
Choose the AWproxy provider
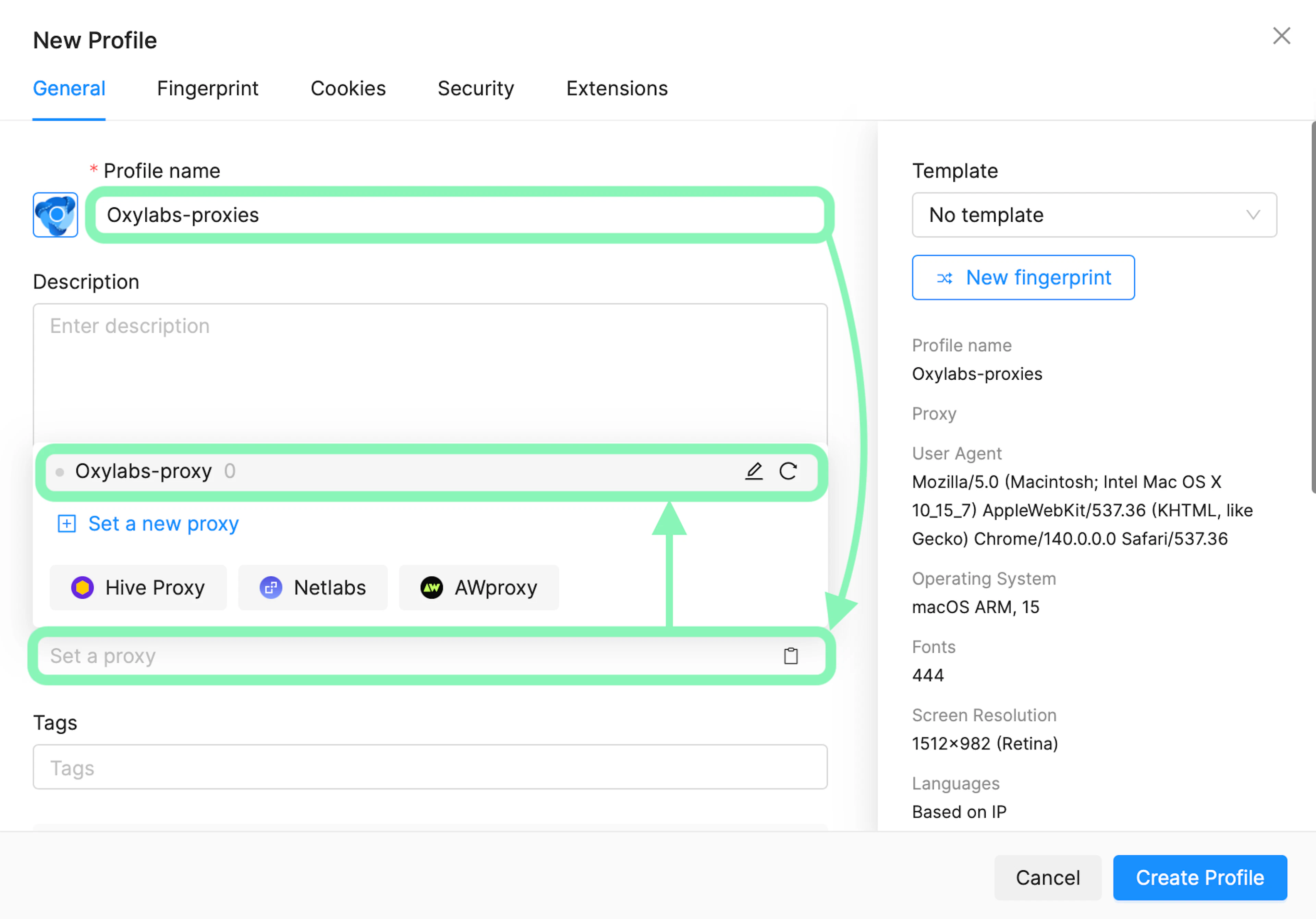pos(479,587)
